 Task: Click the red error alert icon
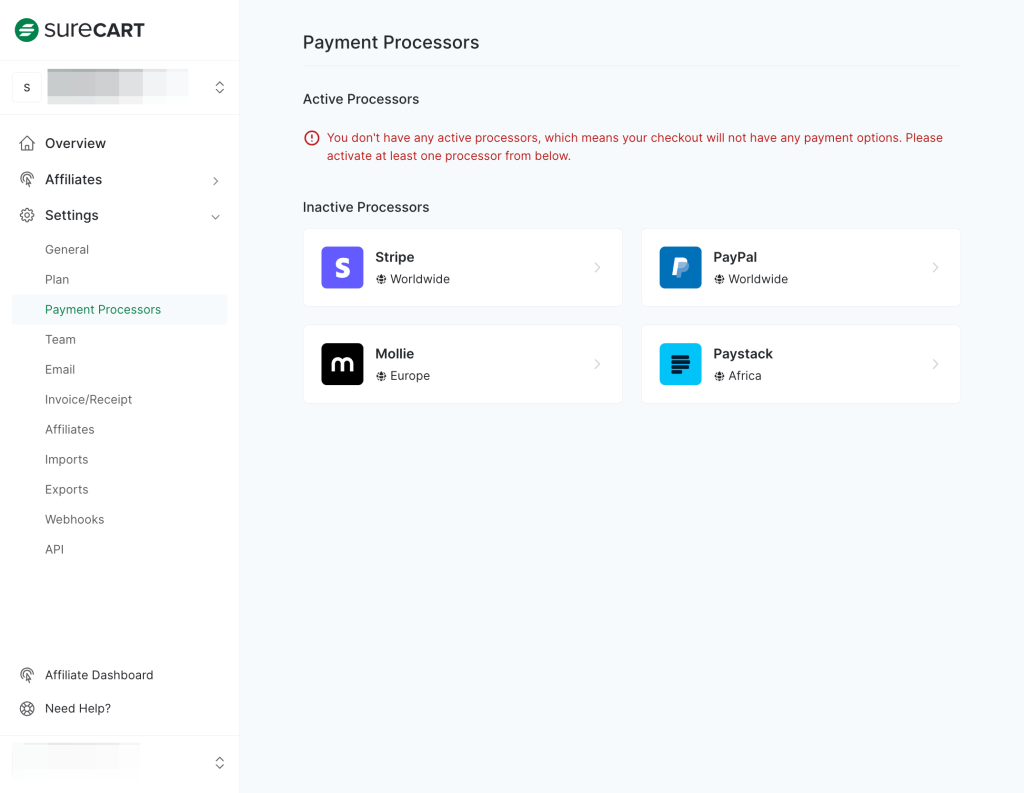tap(311, 137)
